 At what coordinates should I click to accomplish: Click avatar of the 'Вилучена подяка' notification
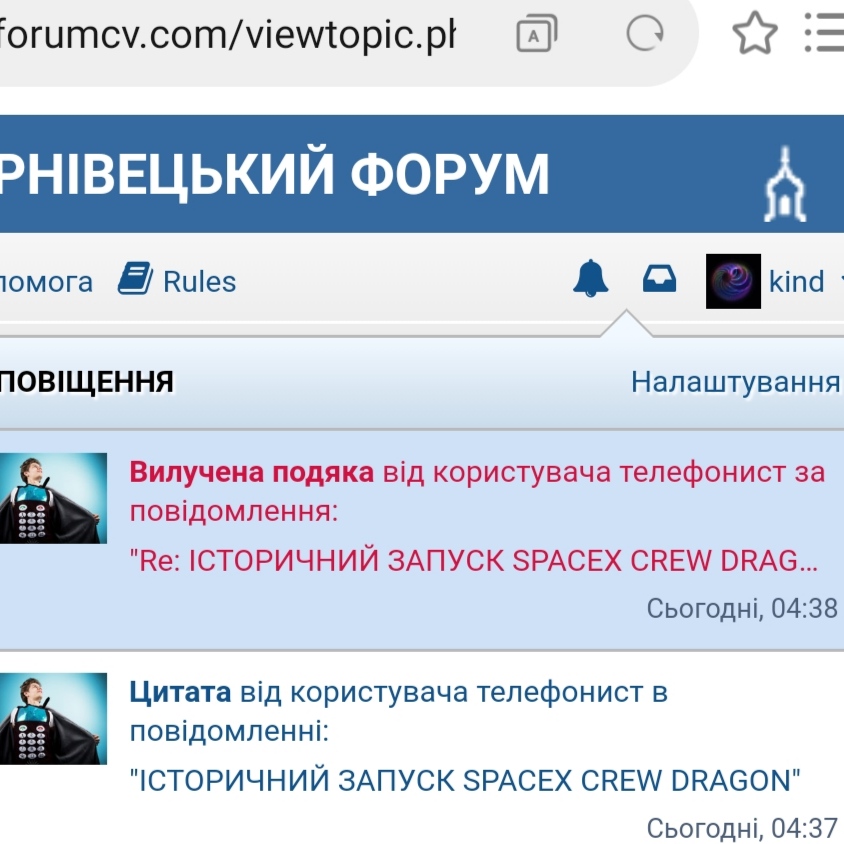tap(52, 498)
